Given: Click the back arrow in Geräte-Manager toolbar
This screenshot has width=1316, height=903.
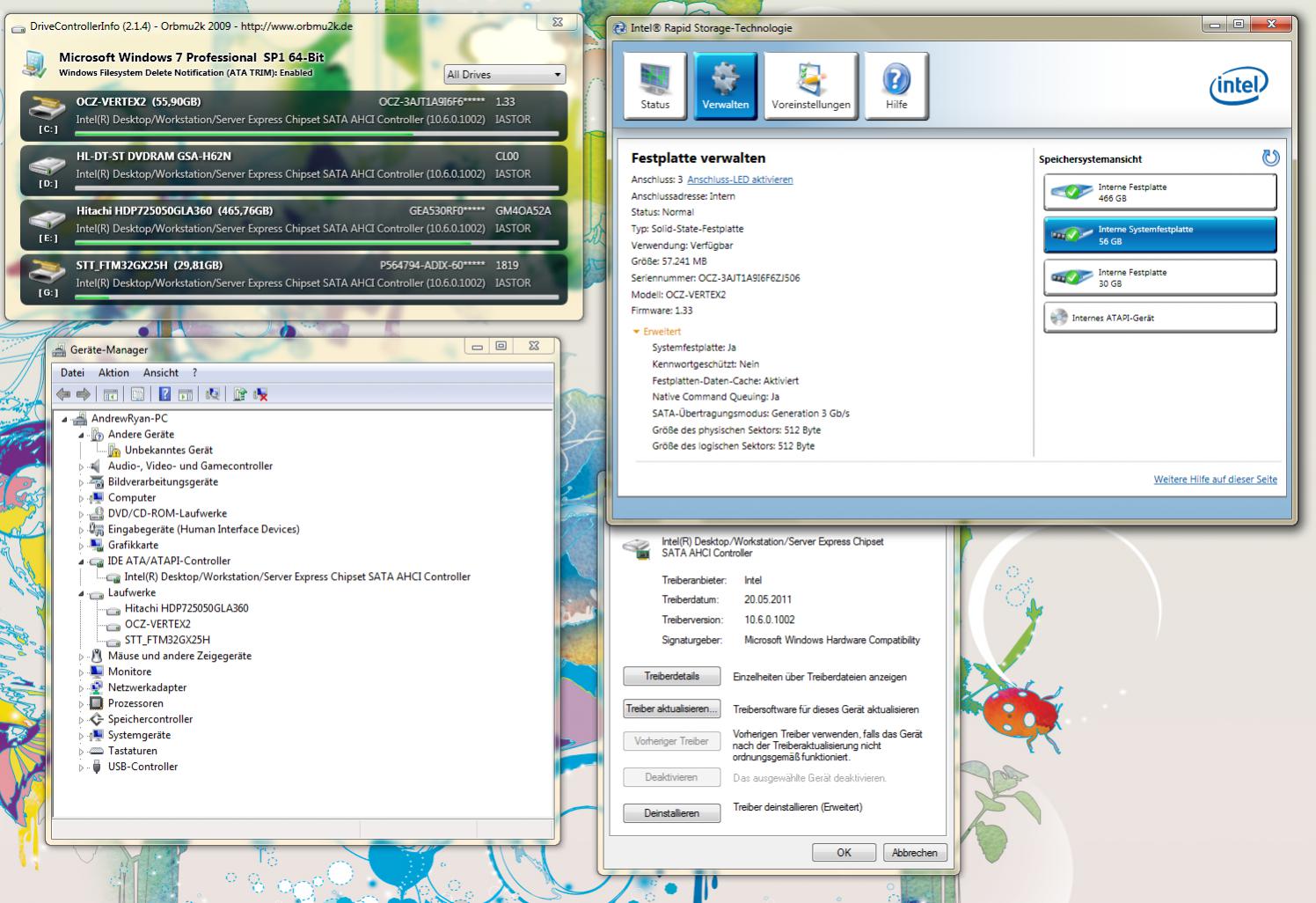Looking at the screenshot, I should point(63,394).
